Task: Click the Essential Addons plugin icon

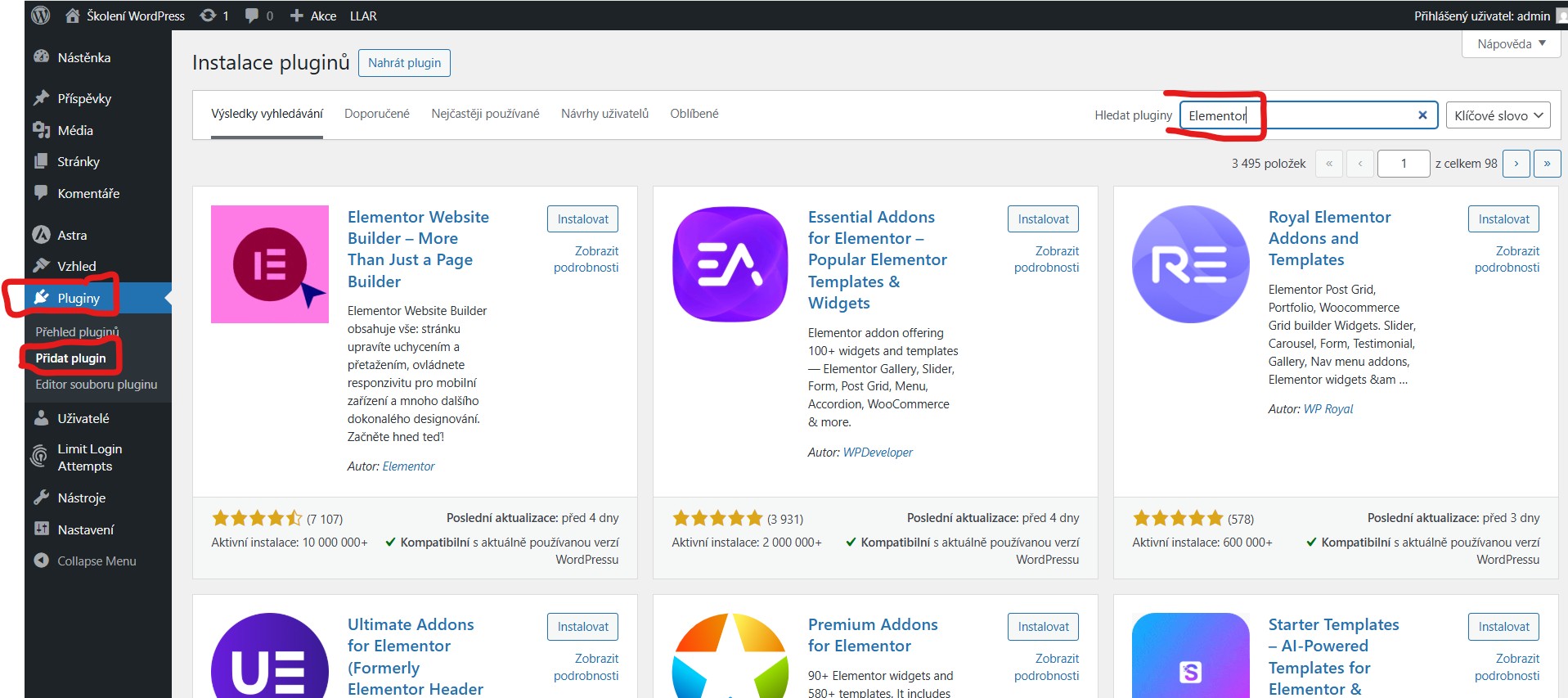Action: [x=730, y=263]
